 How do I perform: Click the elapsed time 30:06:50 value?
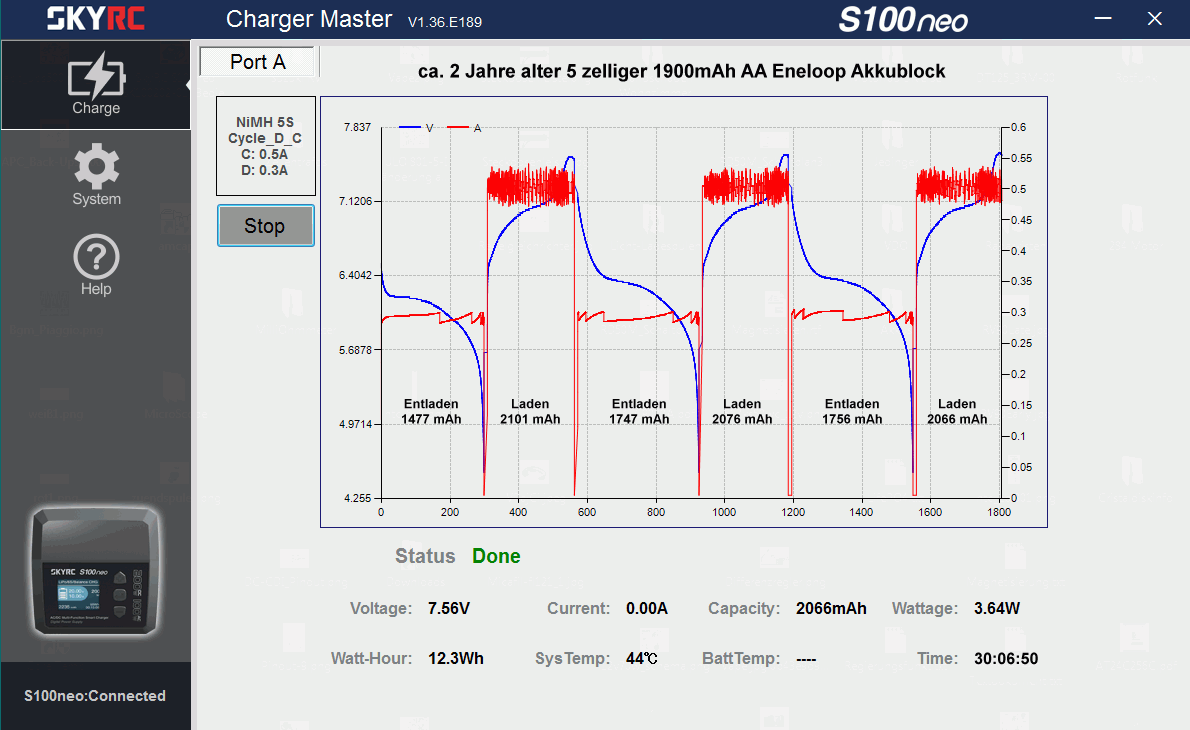pos(1006,659)
